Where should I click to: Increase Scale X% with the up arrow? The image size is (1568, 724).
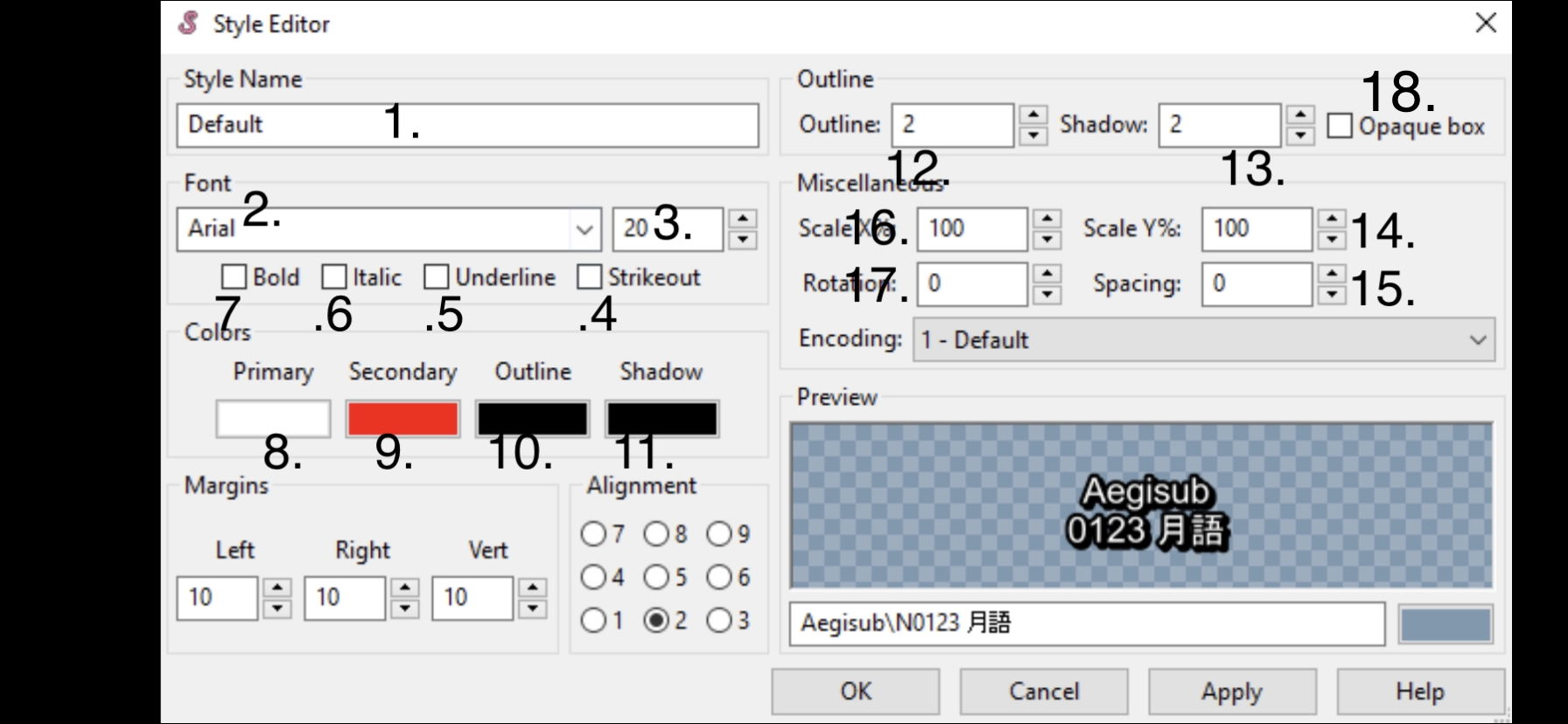tap(1047, 219)
